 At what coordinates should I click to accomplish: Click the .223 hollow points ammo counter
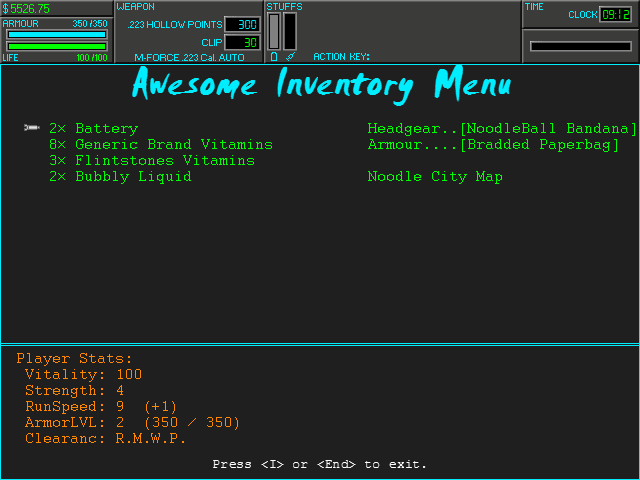pos(242,24)
